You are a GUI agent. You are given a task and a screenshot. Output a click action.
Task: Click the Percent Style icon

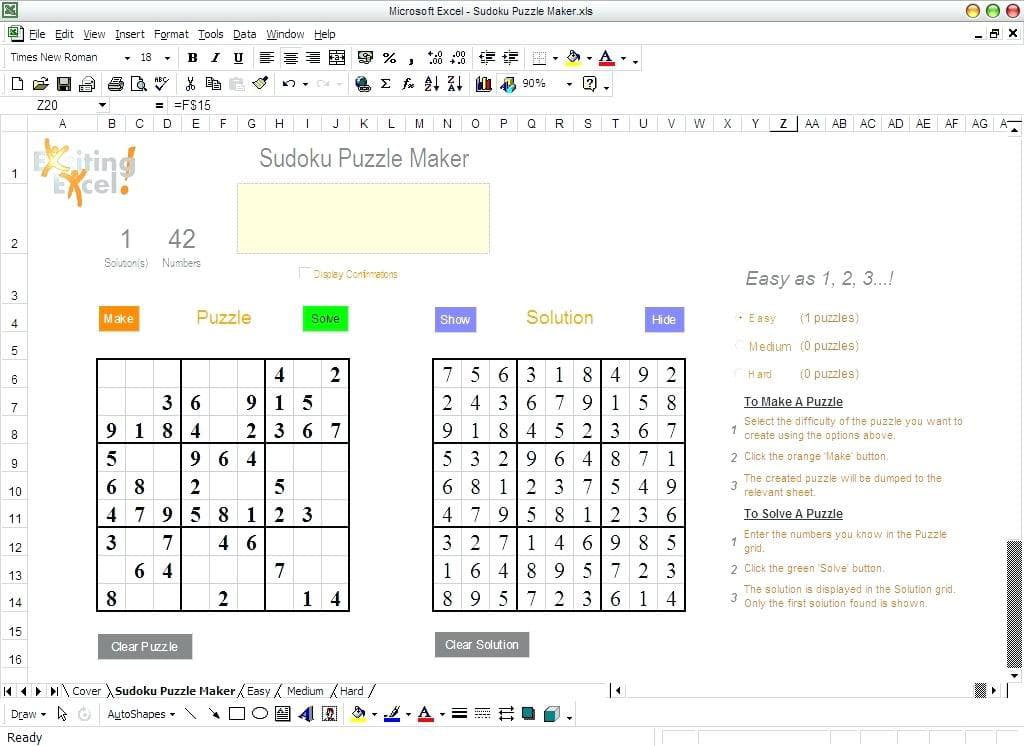coord(388,57)
